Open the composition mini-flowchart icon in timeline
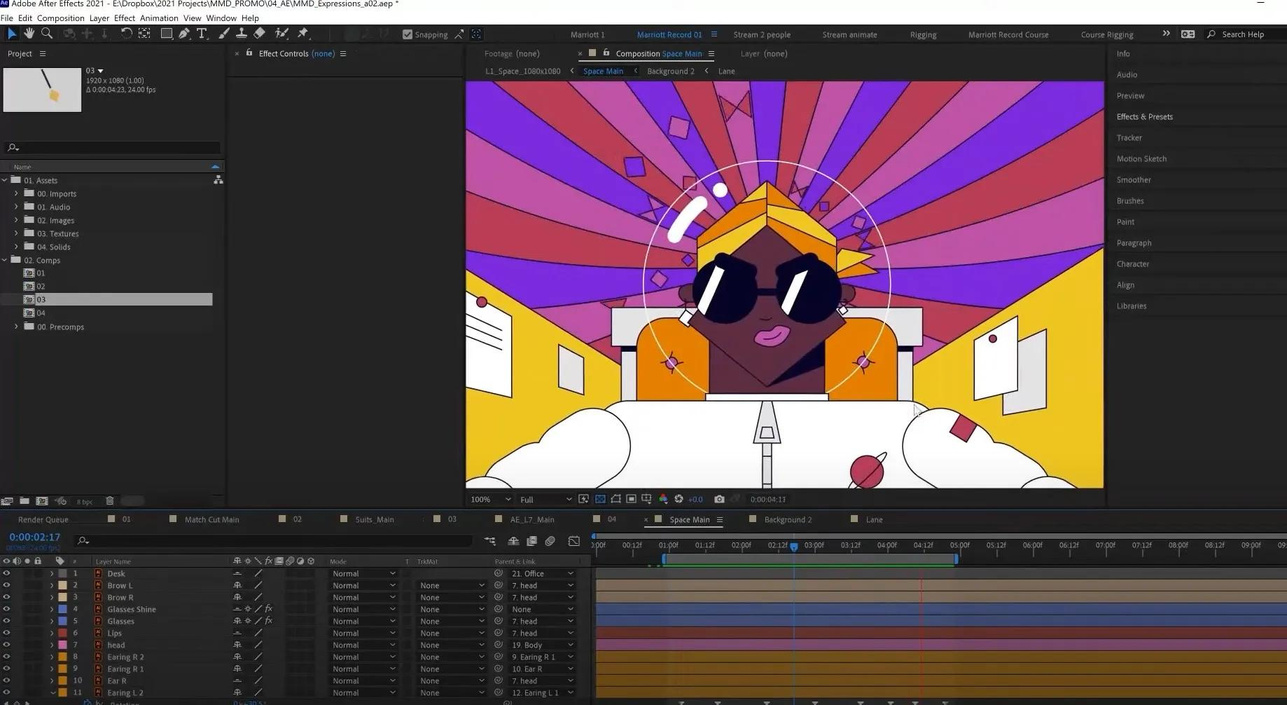1287x705 pixels. click(490, 541)
